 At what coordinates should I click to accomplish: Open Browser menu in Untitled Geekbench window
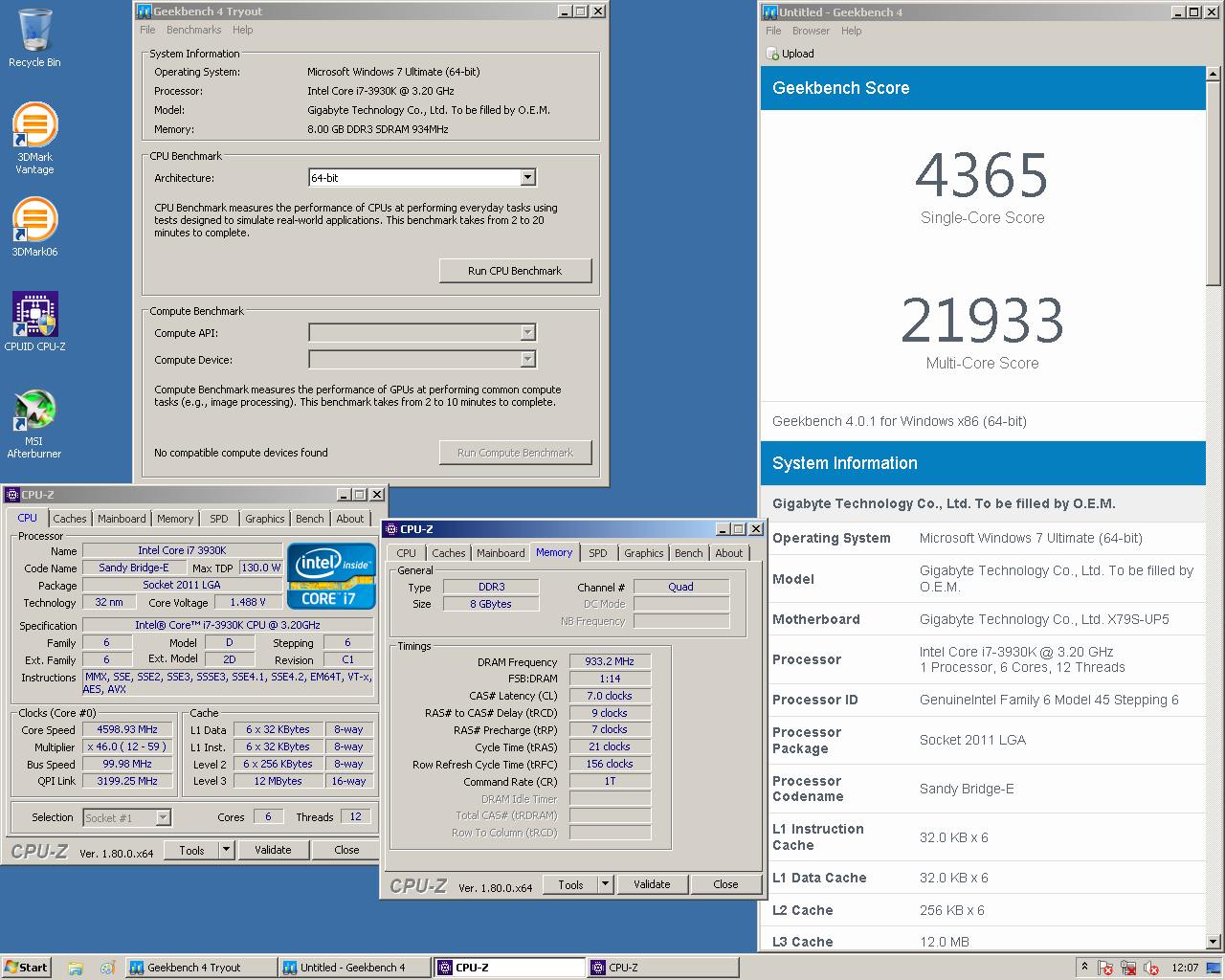pyautogui.click(x=811, y=31)
